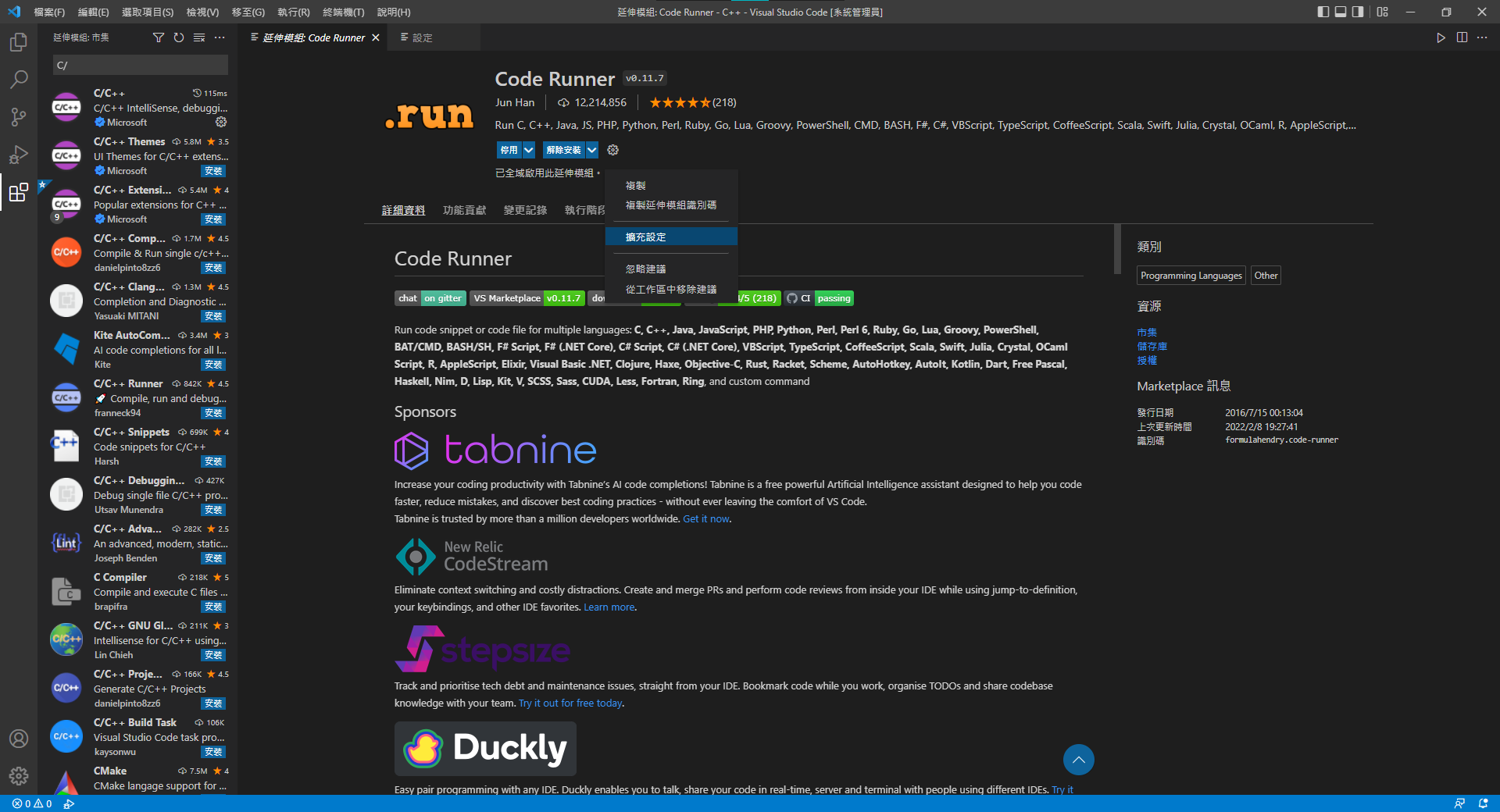This screenshot has width=1500, height=812.
Task: Click the run icon in editor title bar
Action: (1441, 37)
